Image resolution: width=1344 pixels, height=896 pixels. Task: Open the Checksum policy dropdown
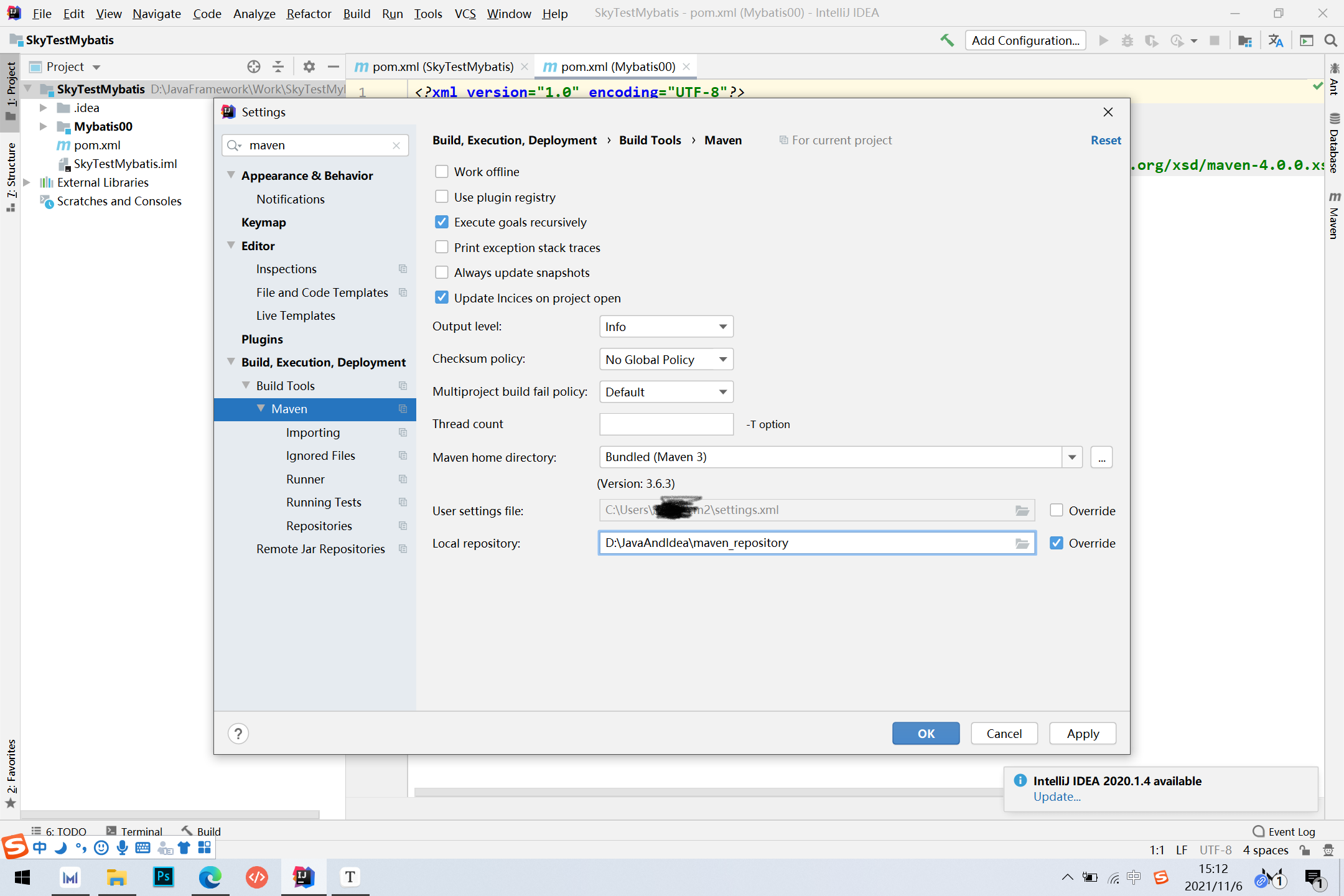point(666,360)
